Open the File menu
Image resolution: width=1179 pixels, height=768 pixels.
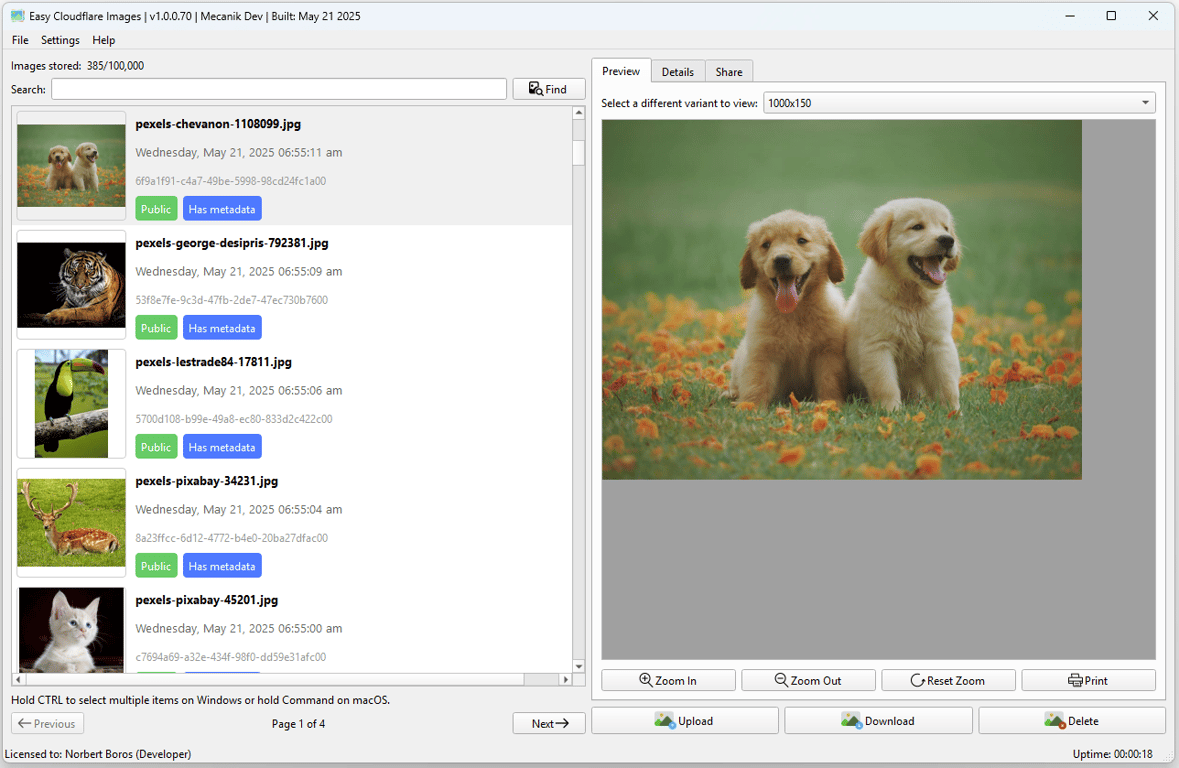click(x=20, y=40)
